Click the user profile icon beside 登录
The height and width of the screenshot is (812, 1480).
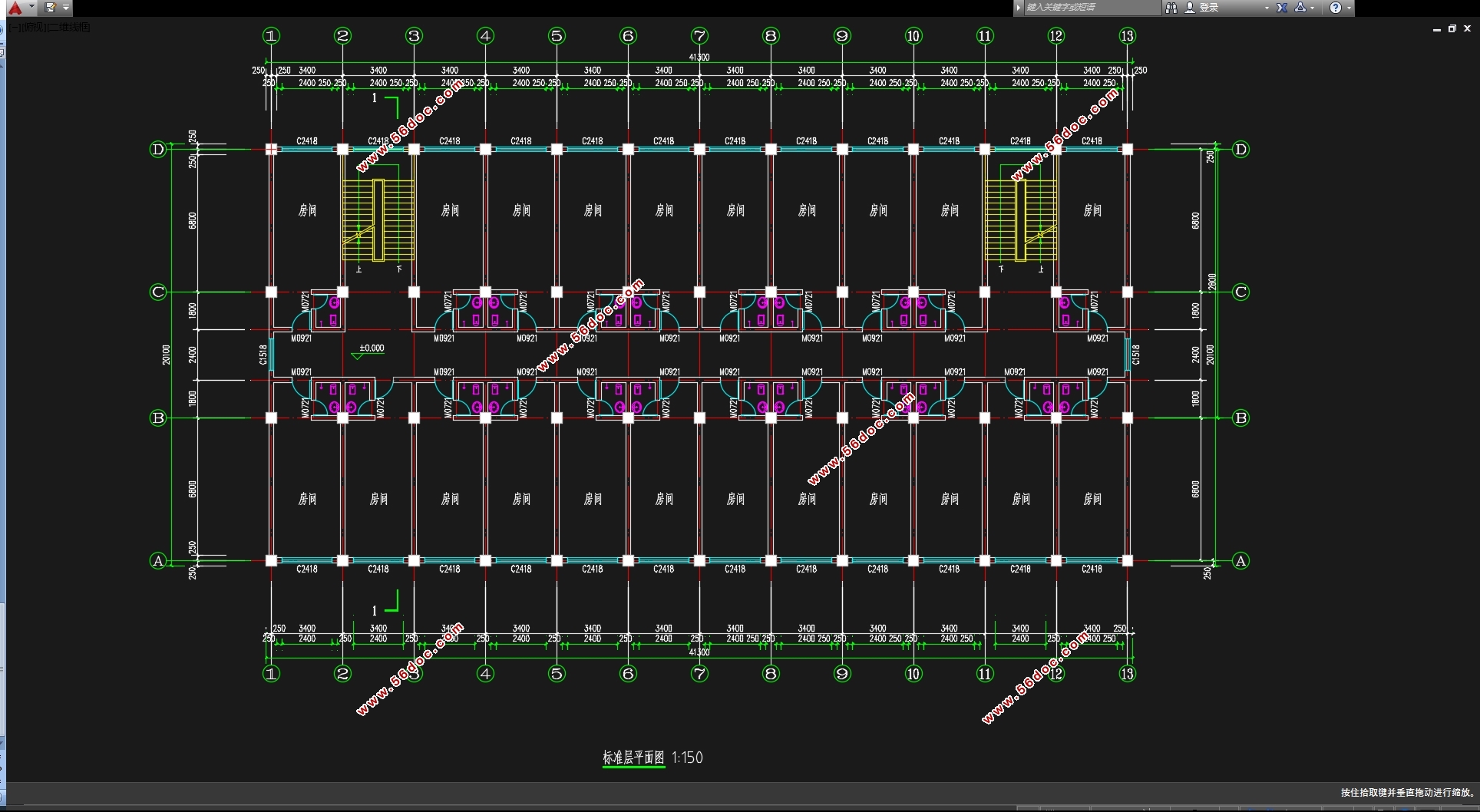[1190, 8]
